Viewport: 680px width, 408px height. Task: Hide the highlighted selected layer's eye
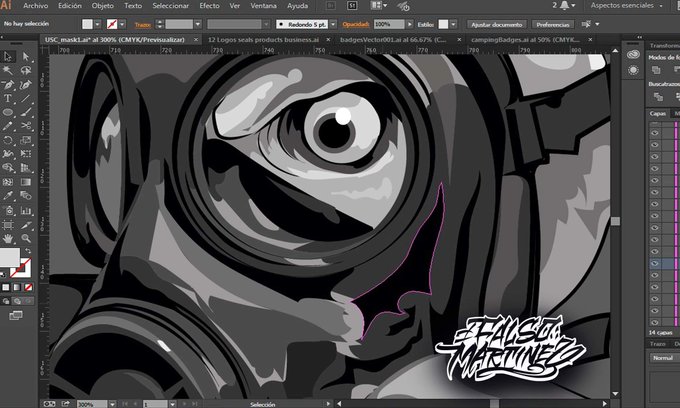(654, 263)
